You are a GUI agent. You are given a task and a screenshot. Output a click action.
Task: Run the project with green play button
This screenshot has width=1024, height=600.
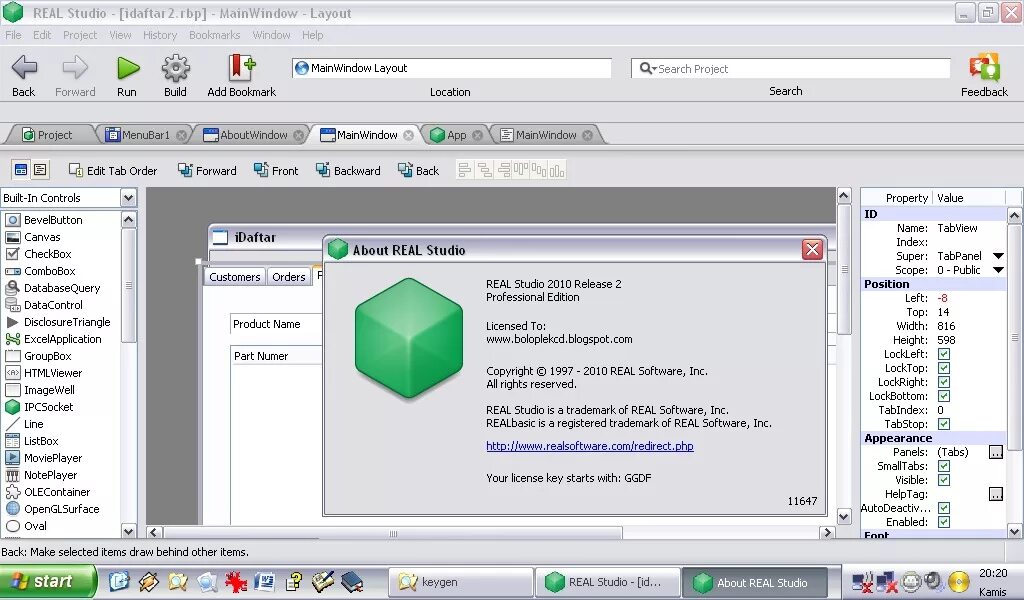point(128,67)
